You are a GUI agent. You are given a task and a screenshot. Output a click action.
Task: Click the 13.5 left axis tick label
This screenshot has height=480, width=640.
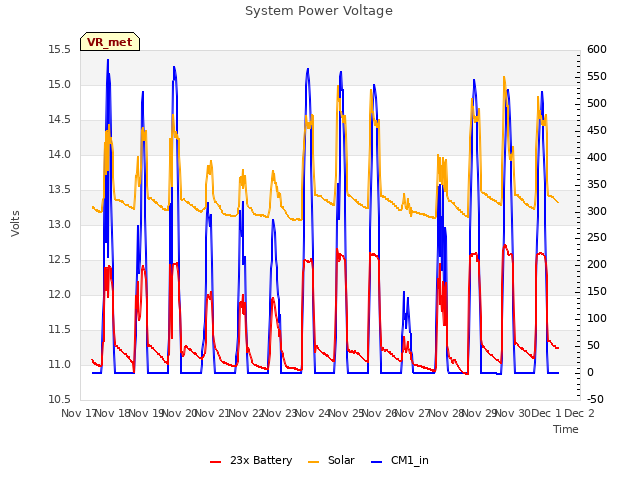[60, 190]
